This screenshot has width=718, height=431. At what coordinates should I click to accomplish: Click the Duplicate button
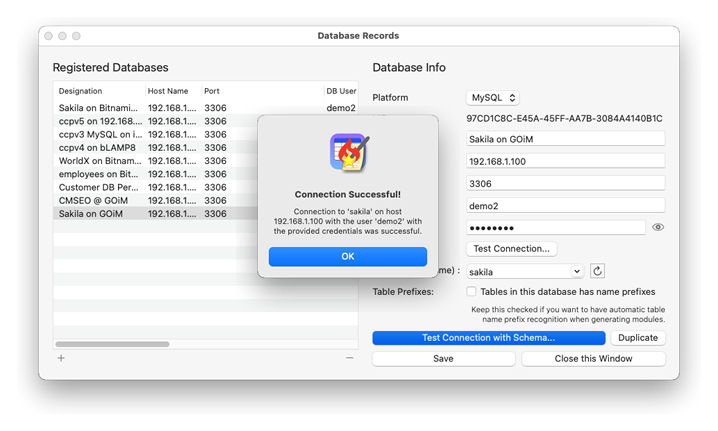point(638,338)
